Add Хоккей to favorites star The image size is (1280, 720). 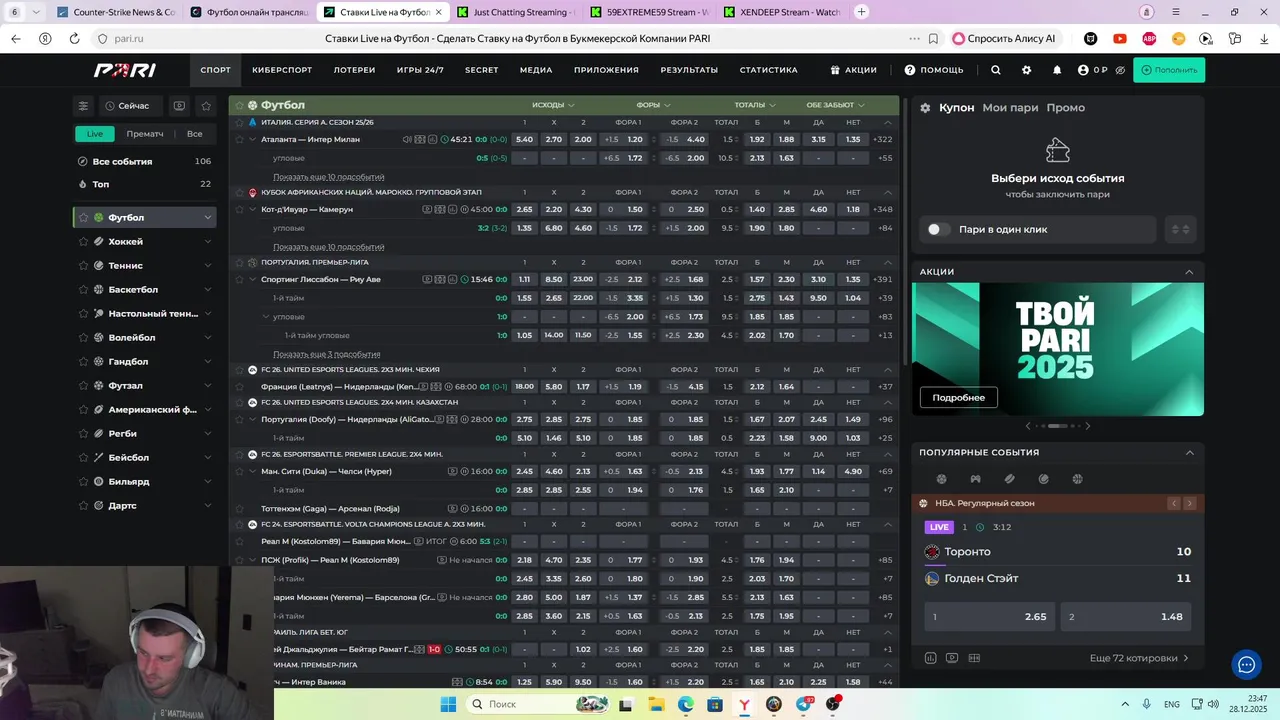coord(84,242)
